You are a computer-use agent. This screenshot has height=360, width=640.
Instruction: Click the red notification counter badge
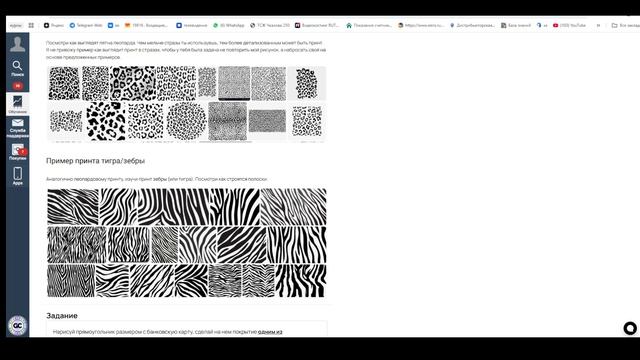[x=17, y=86]
